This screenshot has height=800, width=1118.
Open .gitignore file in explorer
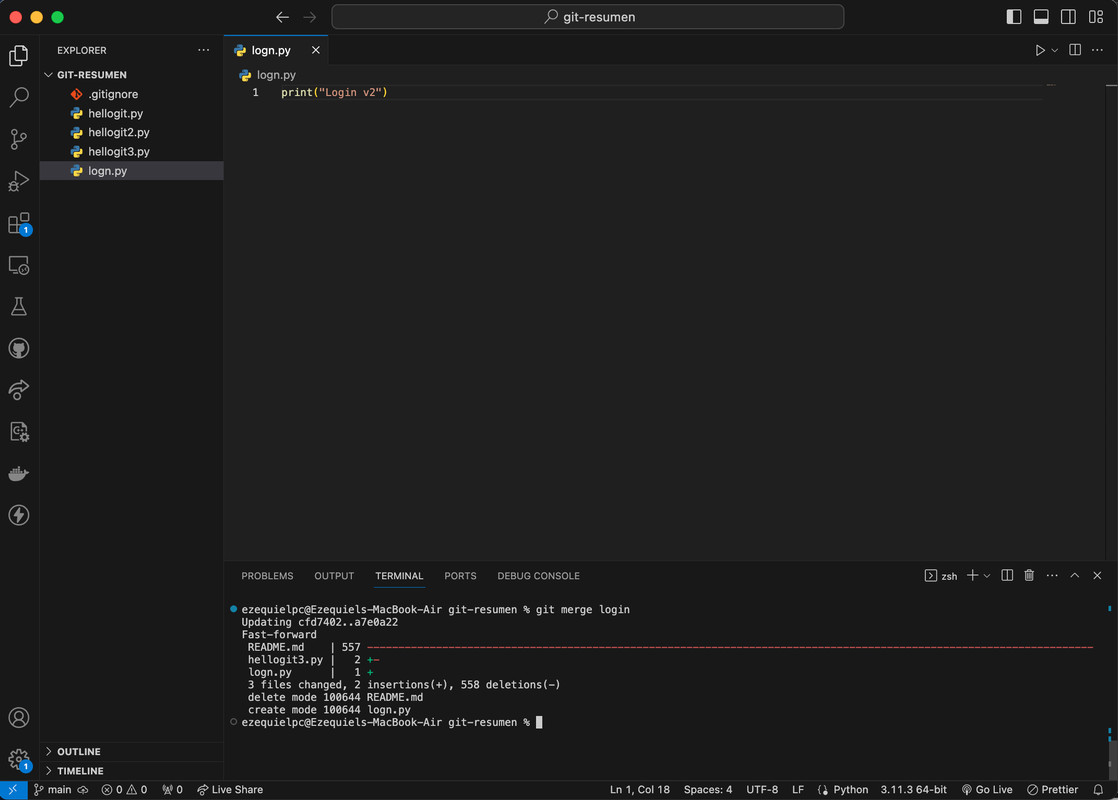click(x=132, y=94)
